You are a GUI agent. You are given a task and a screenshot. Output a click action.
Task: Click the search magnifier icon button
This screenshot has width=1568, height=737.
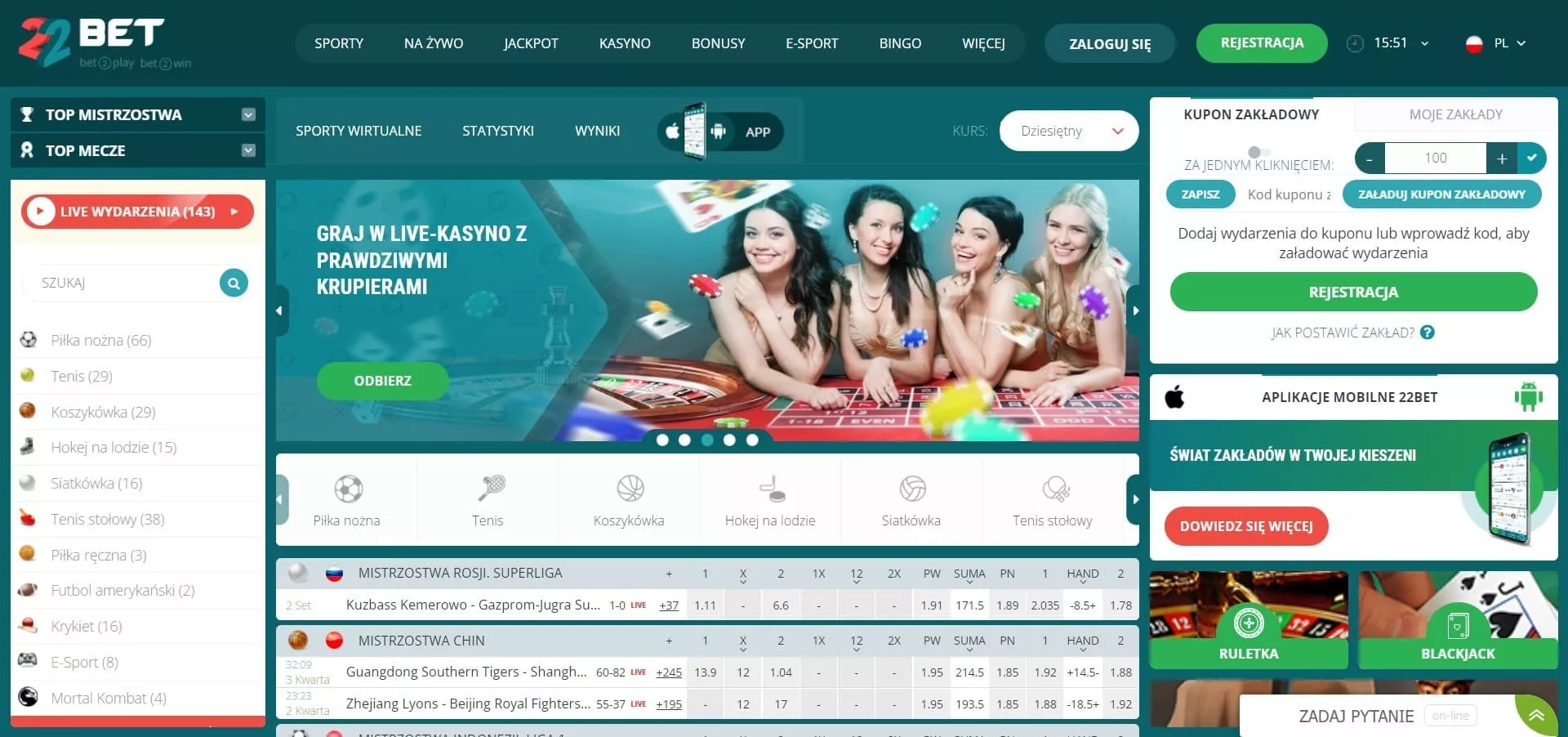click(x=234, y=283)
